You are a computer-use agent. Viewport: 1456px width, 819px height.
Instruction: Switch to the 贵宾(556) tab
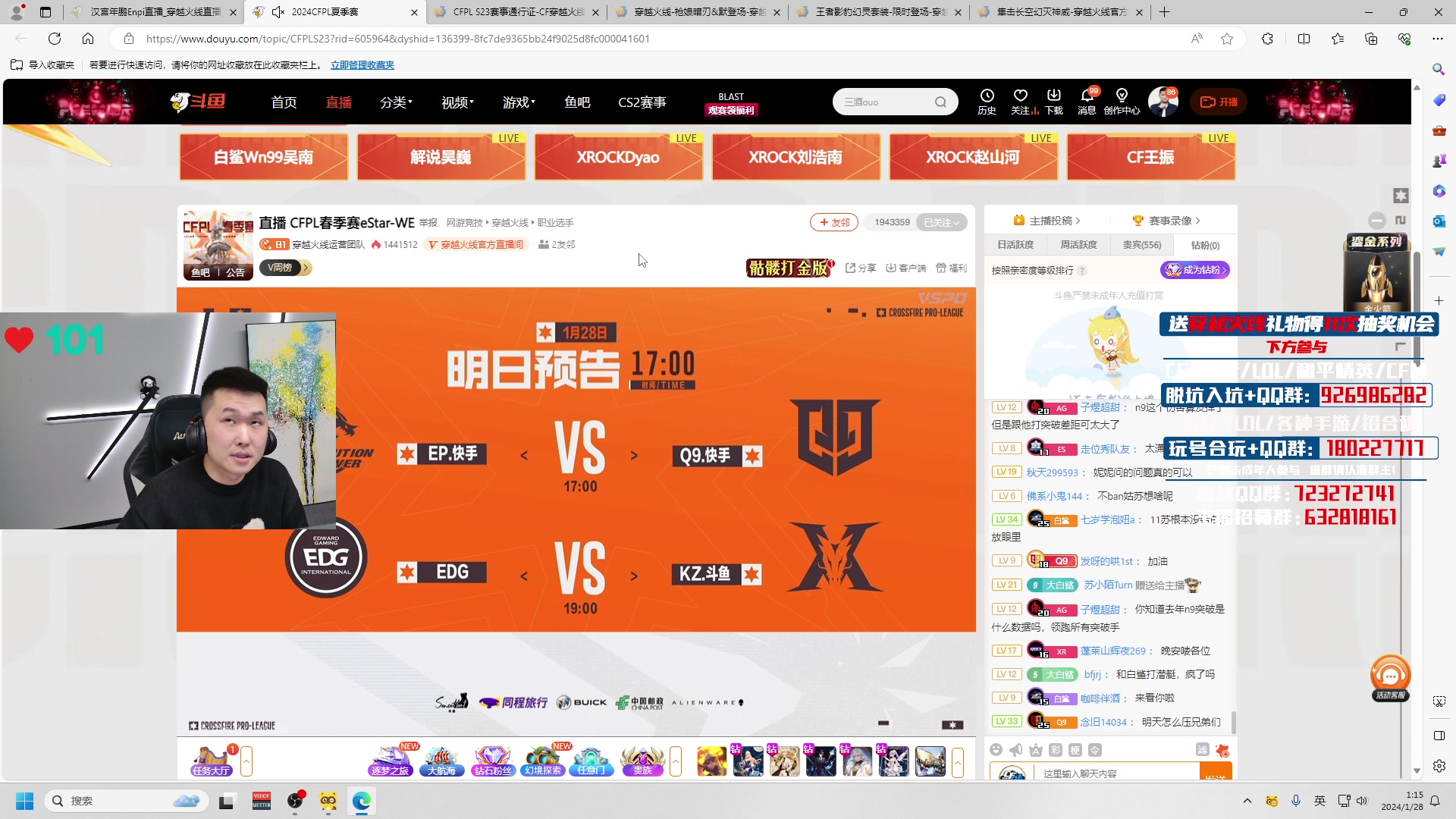[x=1141, y=245]
